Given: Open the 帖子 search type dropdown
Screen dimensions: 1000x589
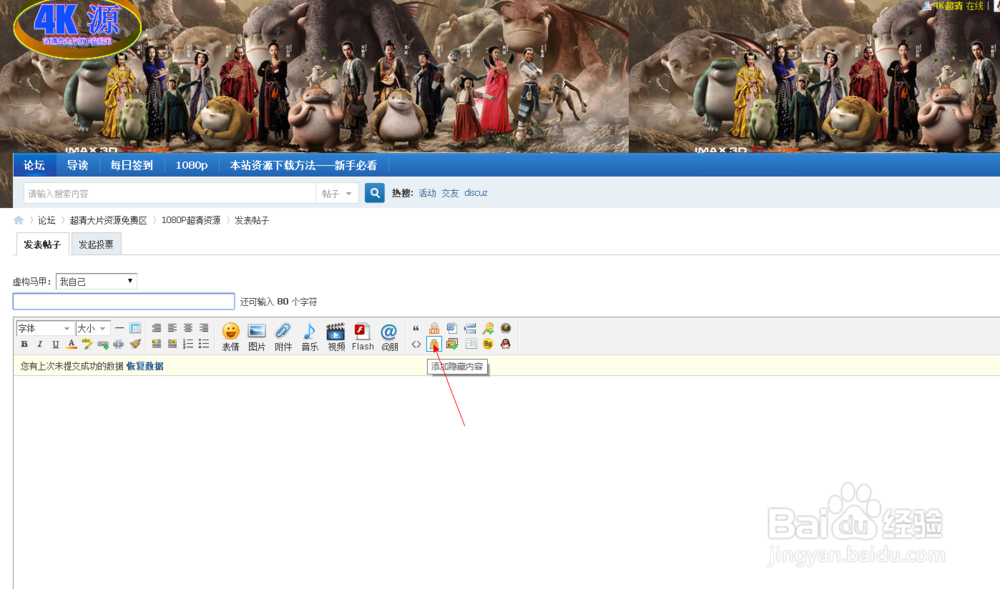Looking at the screenshot, I should [337, 193].
